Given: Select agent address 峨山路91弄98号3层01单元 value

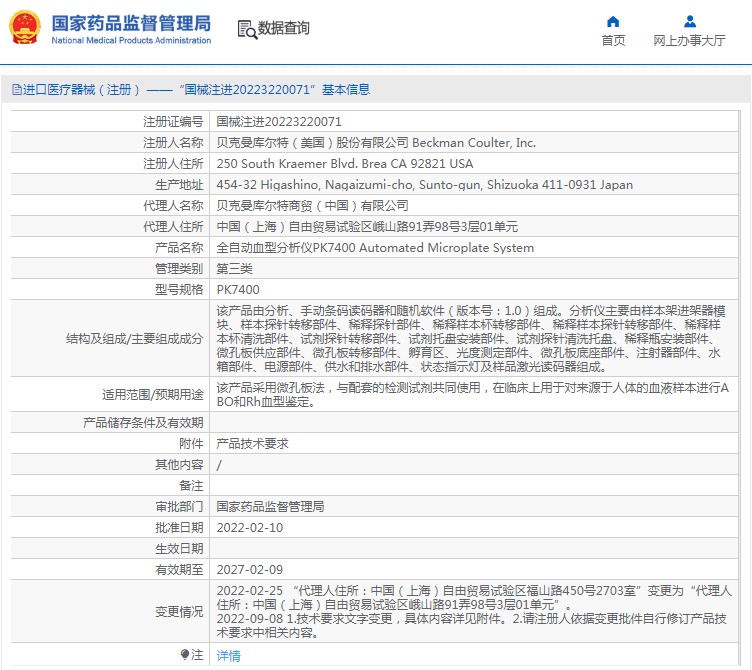Looking at the screenshot, I should 367,227.
